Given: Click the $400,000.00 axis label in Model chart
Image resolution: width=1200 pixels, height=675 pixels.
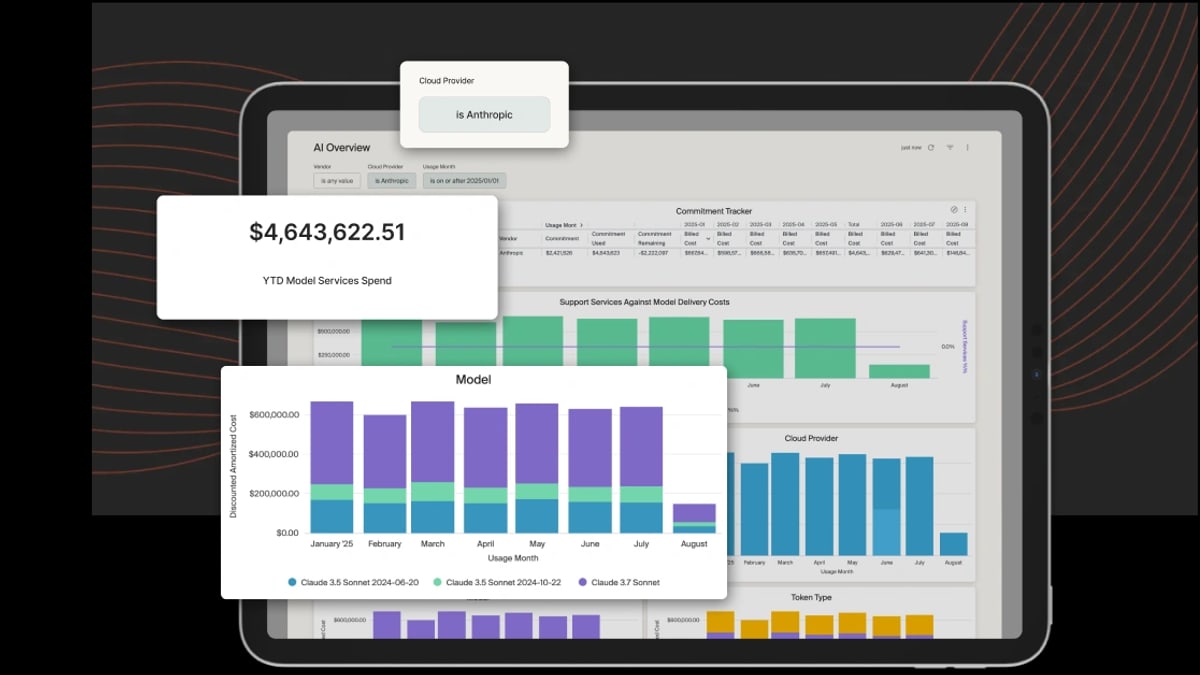Looking at the screenshot, I should click(x=274, y=454).
